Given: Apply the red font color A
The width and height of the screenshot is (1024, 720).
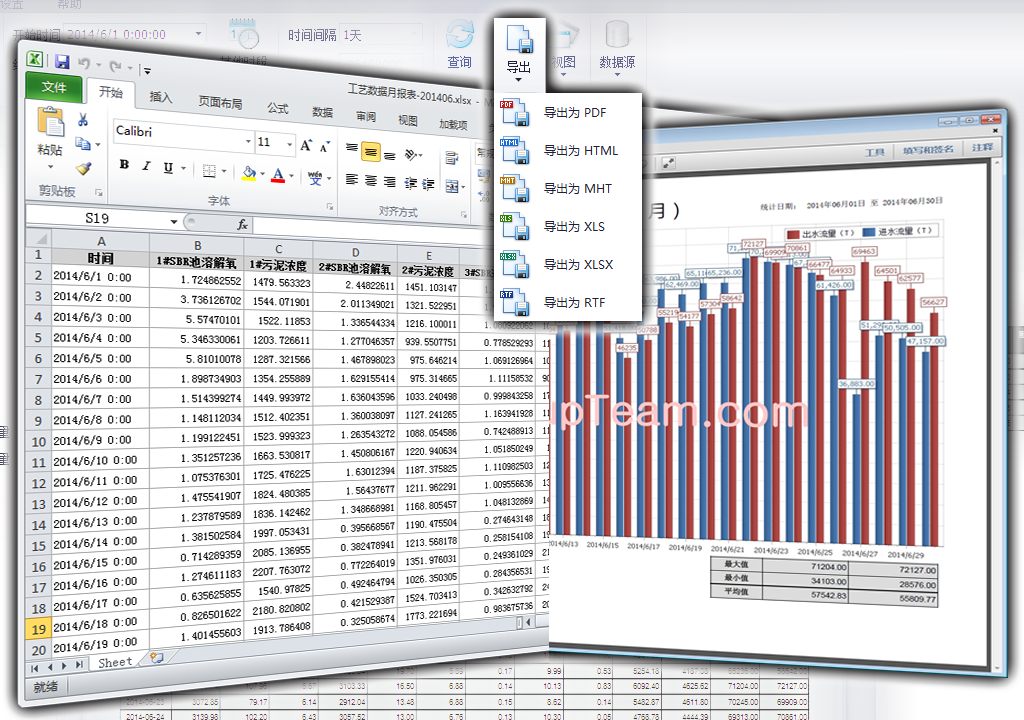Looking at the screenshot, I should (x=278, y=175).
